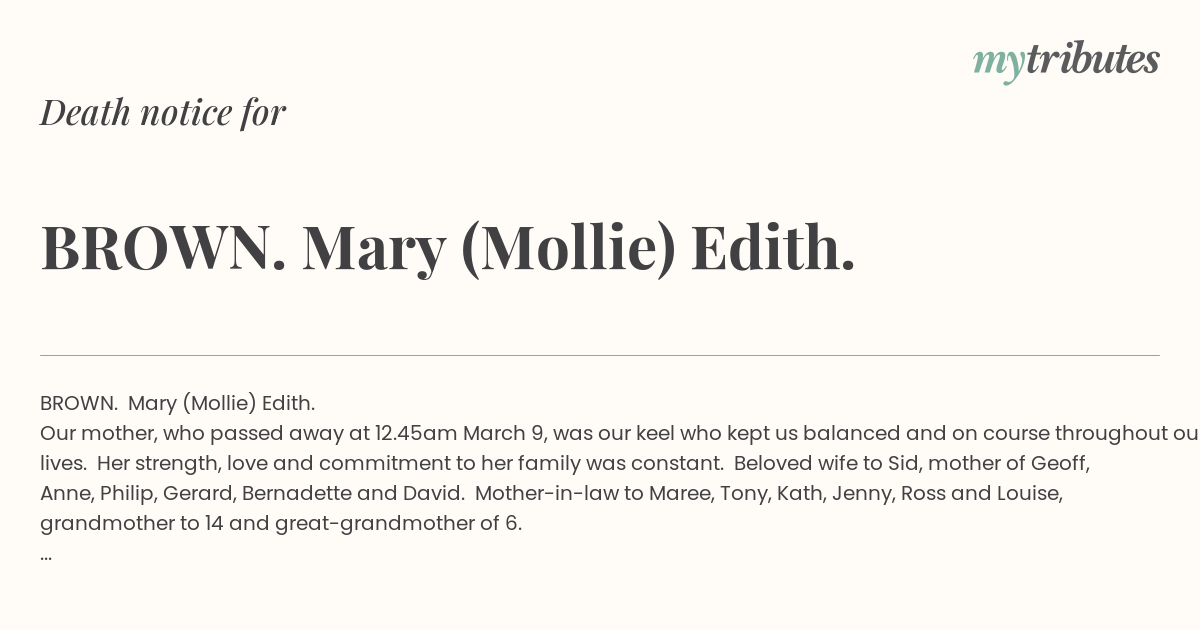Click the horizontal divider line below heading
1200x630 pixels.
tap(600, 355)
